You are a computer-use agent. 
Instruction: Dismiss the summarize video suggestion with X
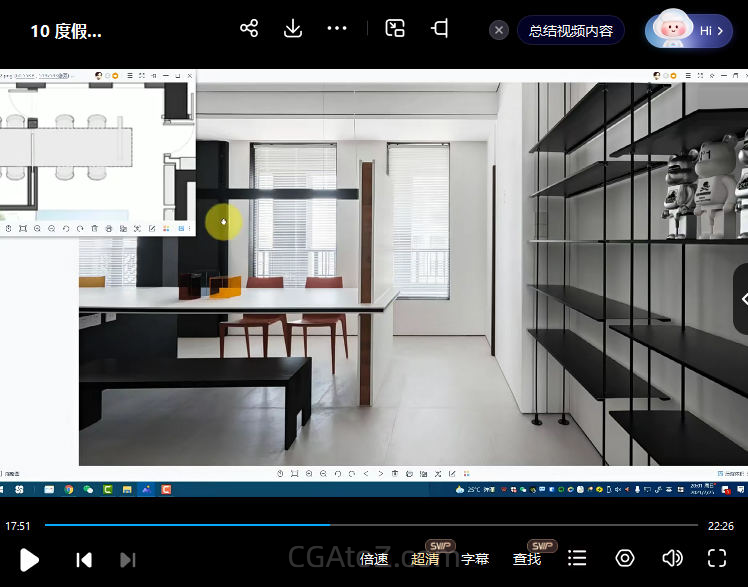coord(499,30)
